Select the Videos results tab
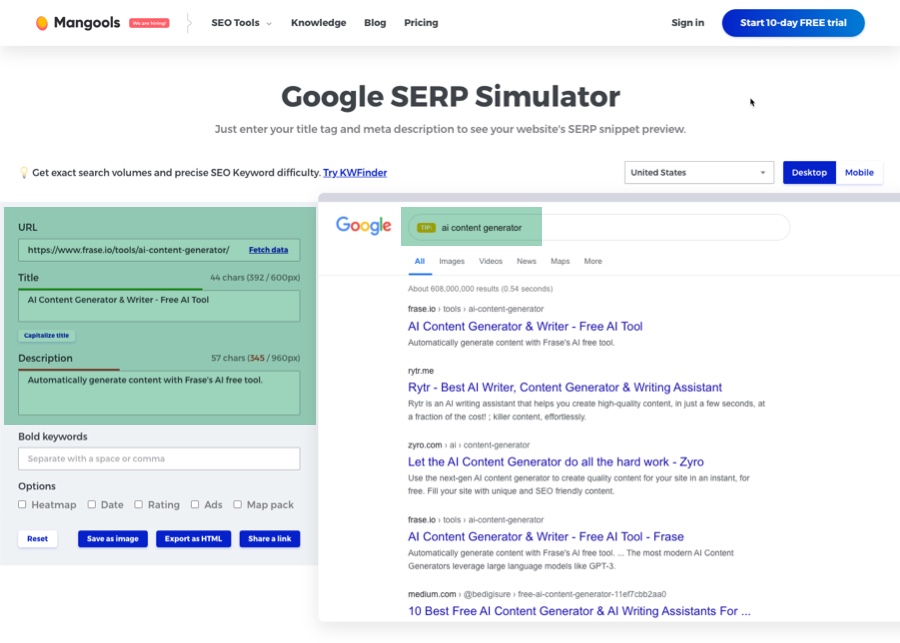The width and height of the screenshot is (900, 643). [490, 261]
